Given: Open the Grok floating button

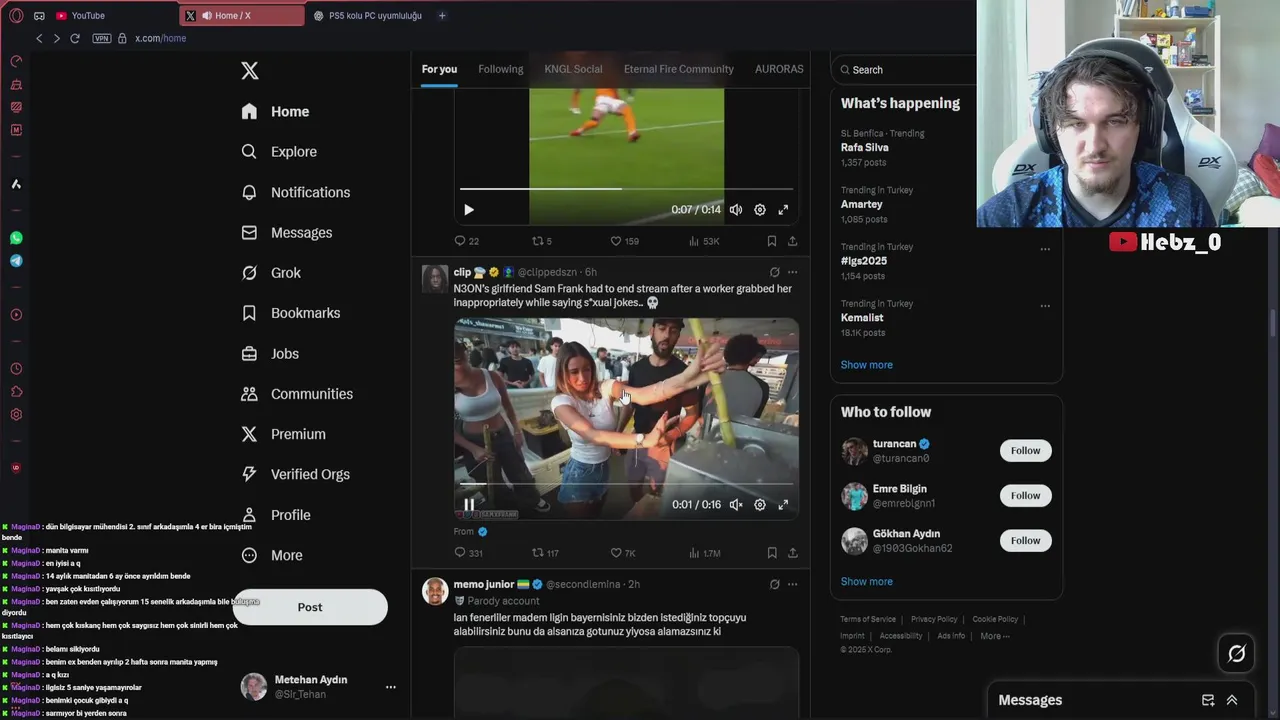Looking at the screenshot, I should tap(1237, 654).
